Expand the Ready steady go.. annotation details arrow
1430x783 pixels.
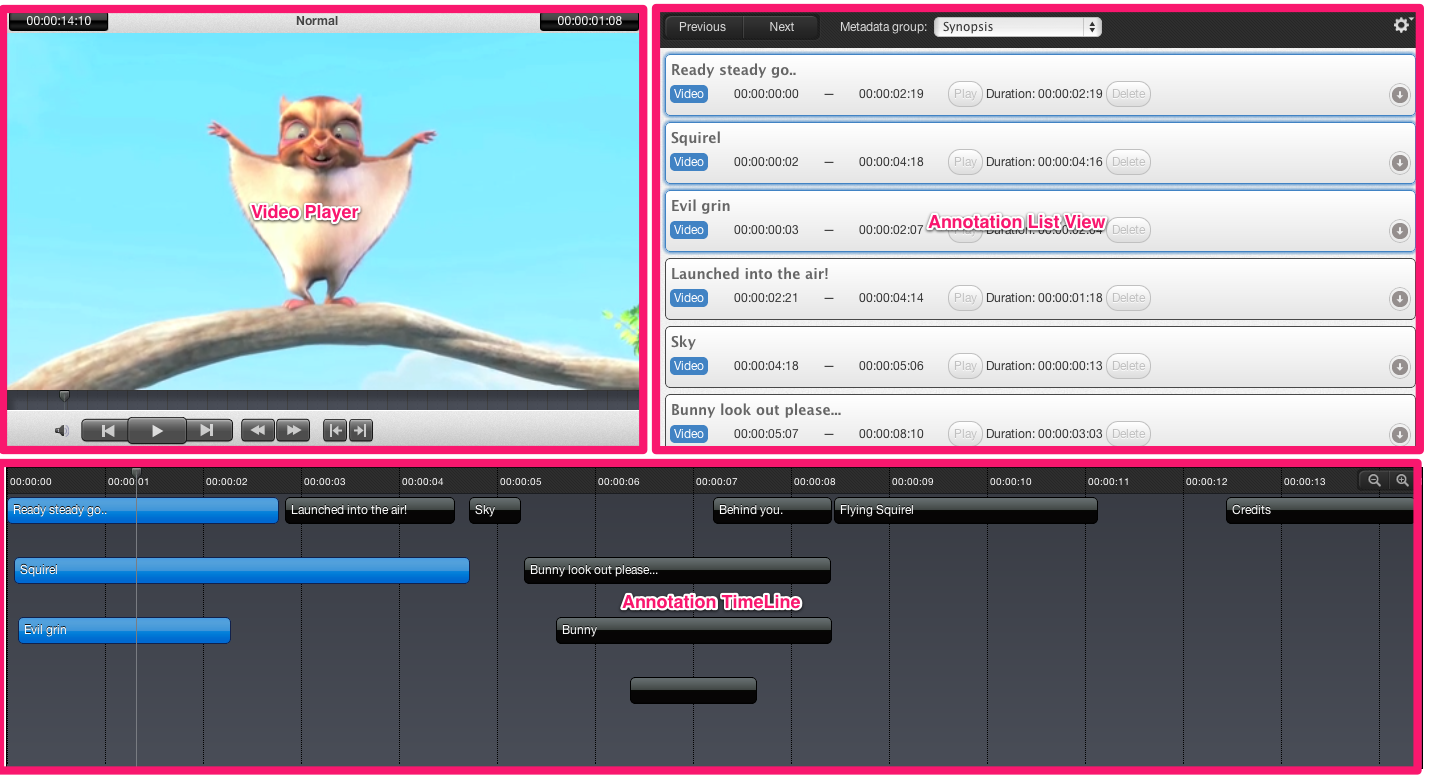click(1400, 95)
